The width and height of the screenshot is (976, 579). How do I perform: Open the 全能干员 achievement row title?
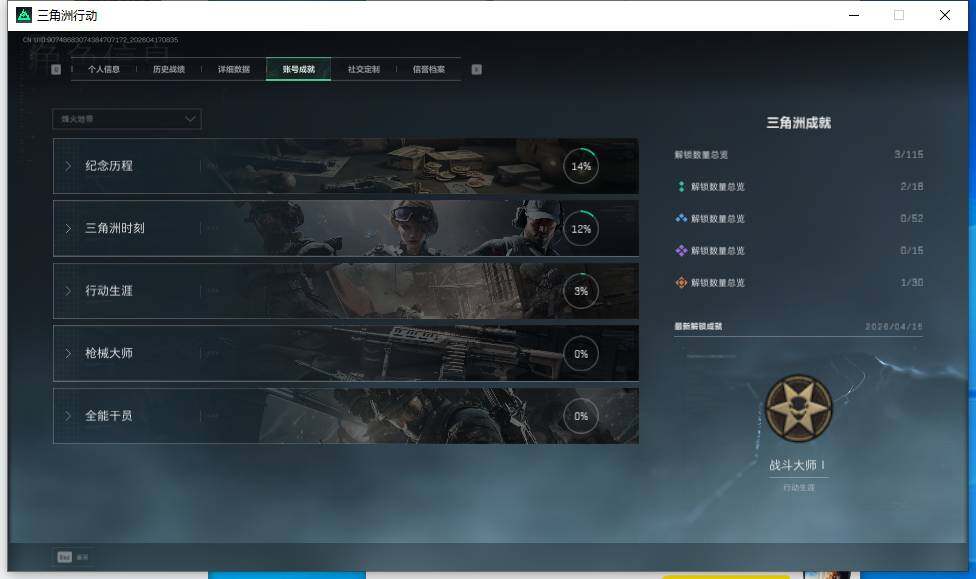(109, 415)
